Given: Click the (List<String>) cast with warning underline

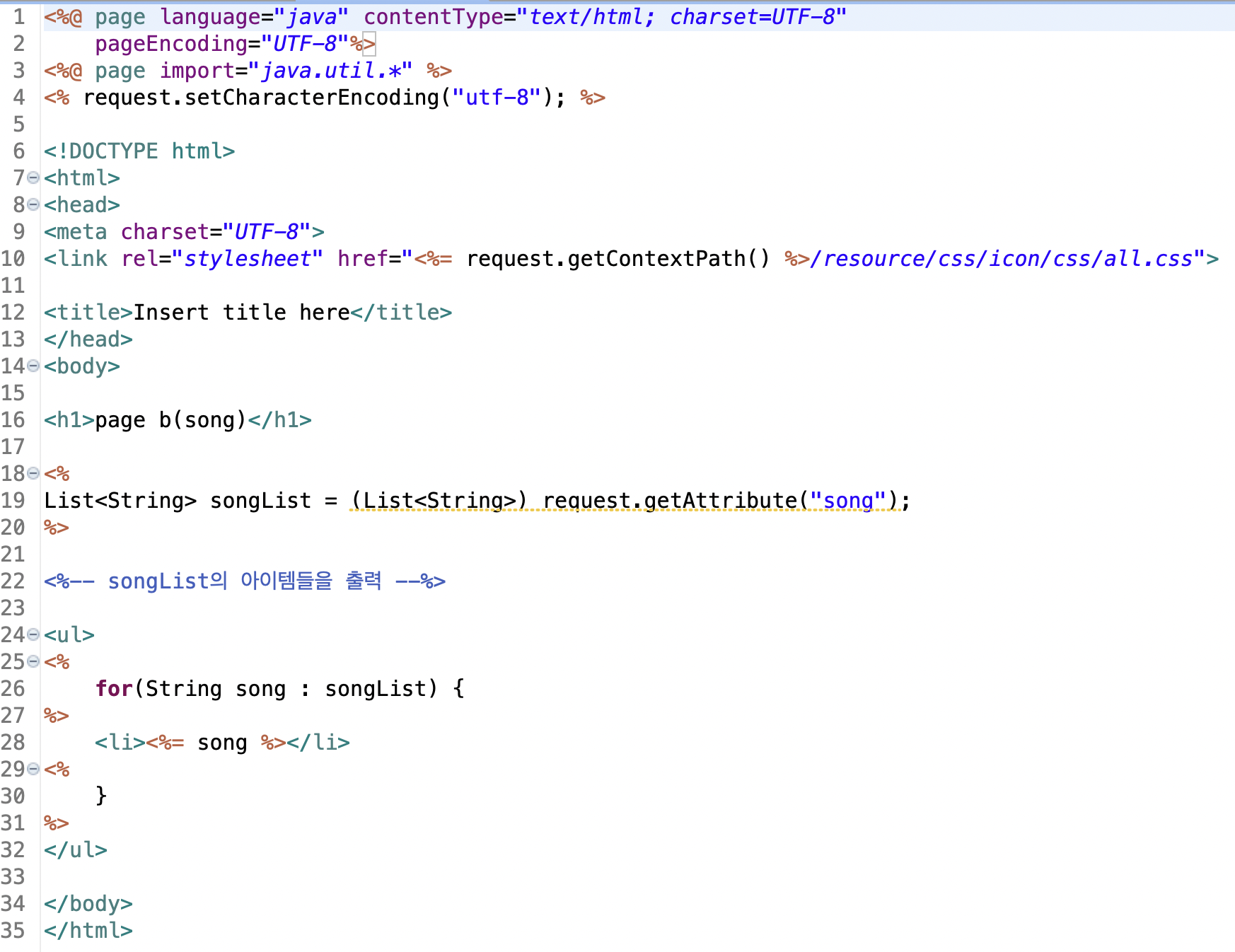Looking at the screenshot, I should (x=439, y=501).
